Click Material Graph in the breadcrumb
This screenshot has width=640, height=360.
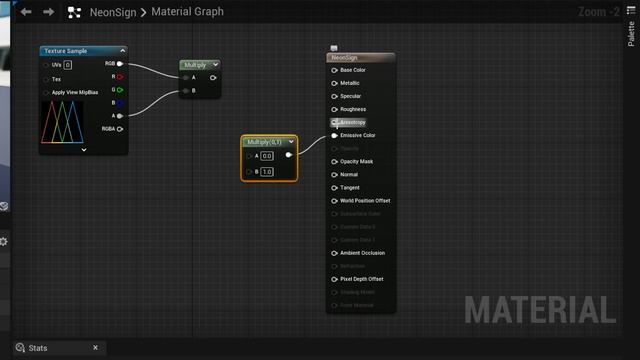[187, 12]
